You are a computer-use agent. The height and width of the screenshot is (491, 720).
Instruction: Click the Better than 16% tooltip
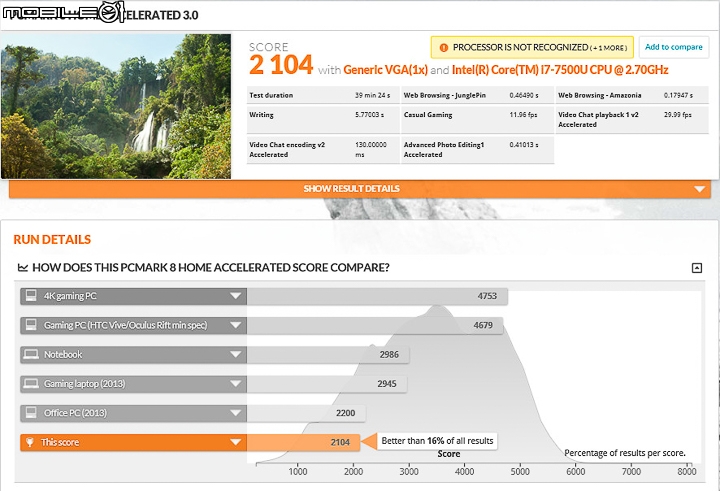437,441
